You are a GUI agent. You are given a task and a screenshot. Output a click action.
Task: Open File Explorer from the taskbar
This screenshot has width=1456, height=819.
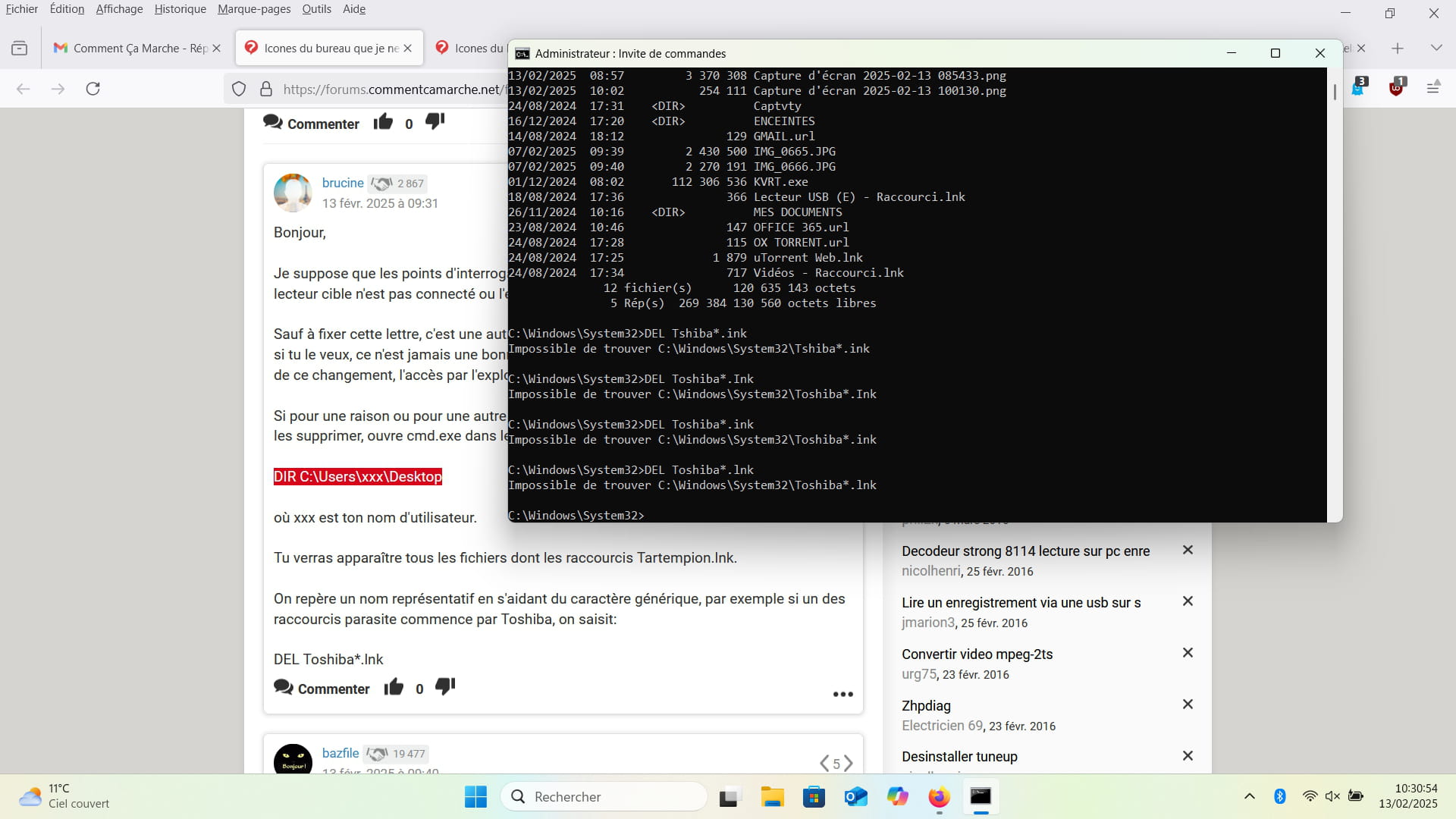(772, 797)
